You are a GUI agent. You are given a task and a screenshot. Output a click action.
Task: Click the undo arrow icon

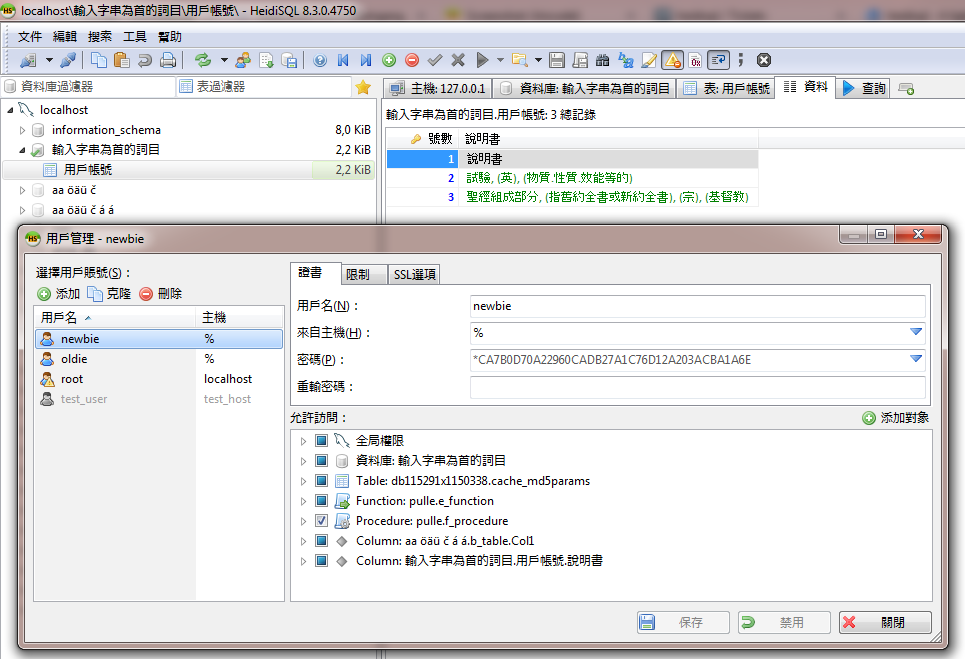[x=145, y=60]
